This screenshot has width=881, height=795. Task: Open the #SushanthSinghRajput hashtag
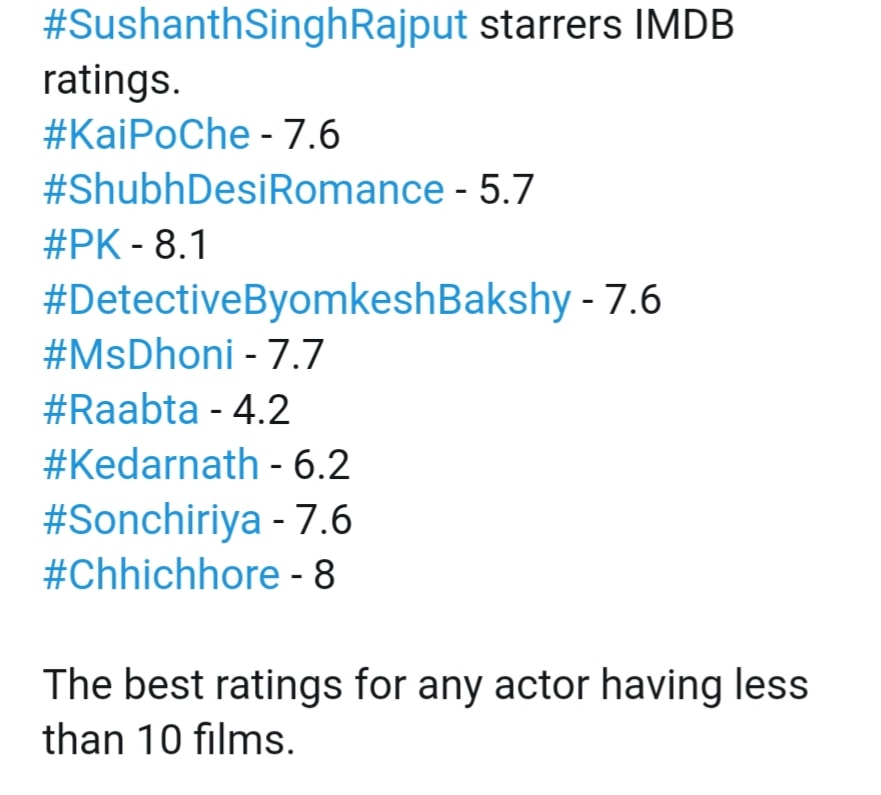[x=255, y=25]
